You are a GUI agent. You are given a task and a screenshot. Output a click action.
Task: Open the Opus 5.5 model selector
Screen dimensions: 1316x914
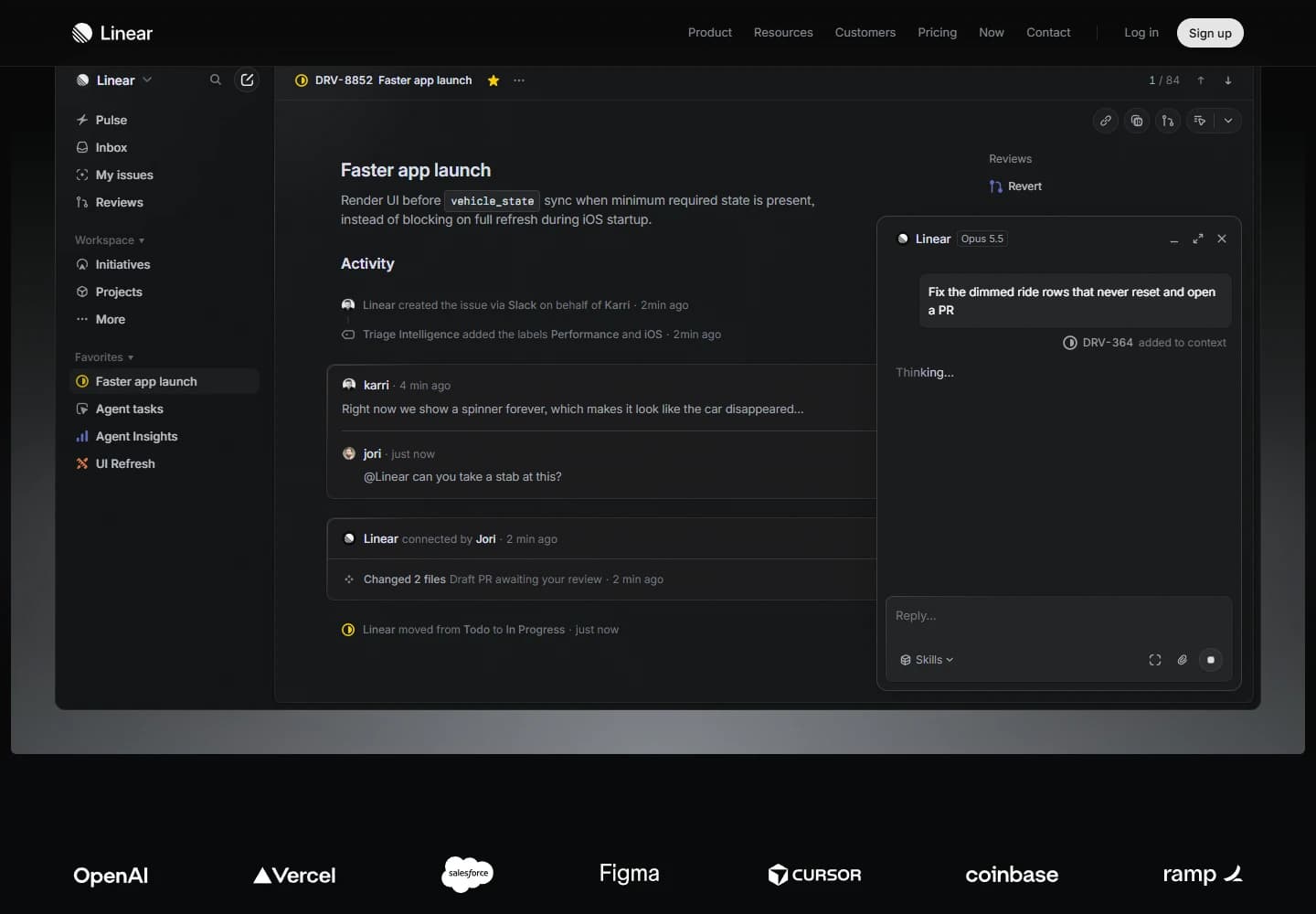pos(982,239)
